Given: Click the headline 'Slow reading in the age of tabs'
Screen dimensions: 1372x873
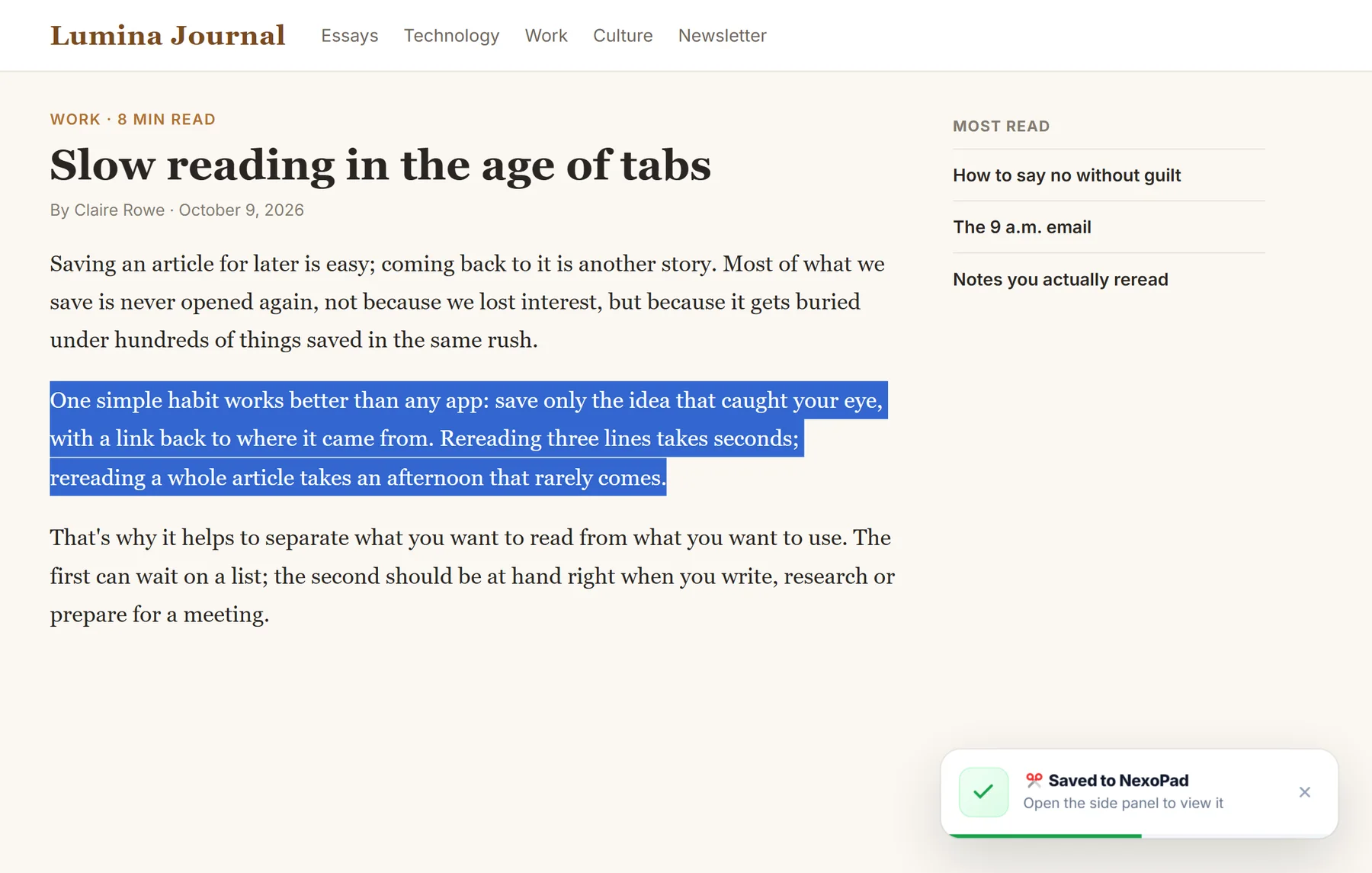Looking at the screenshot, I should 380,165.
